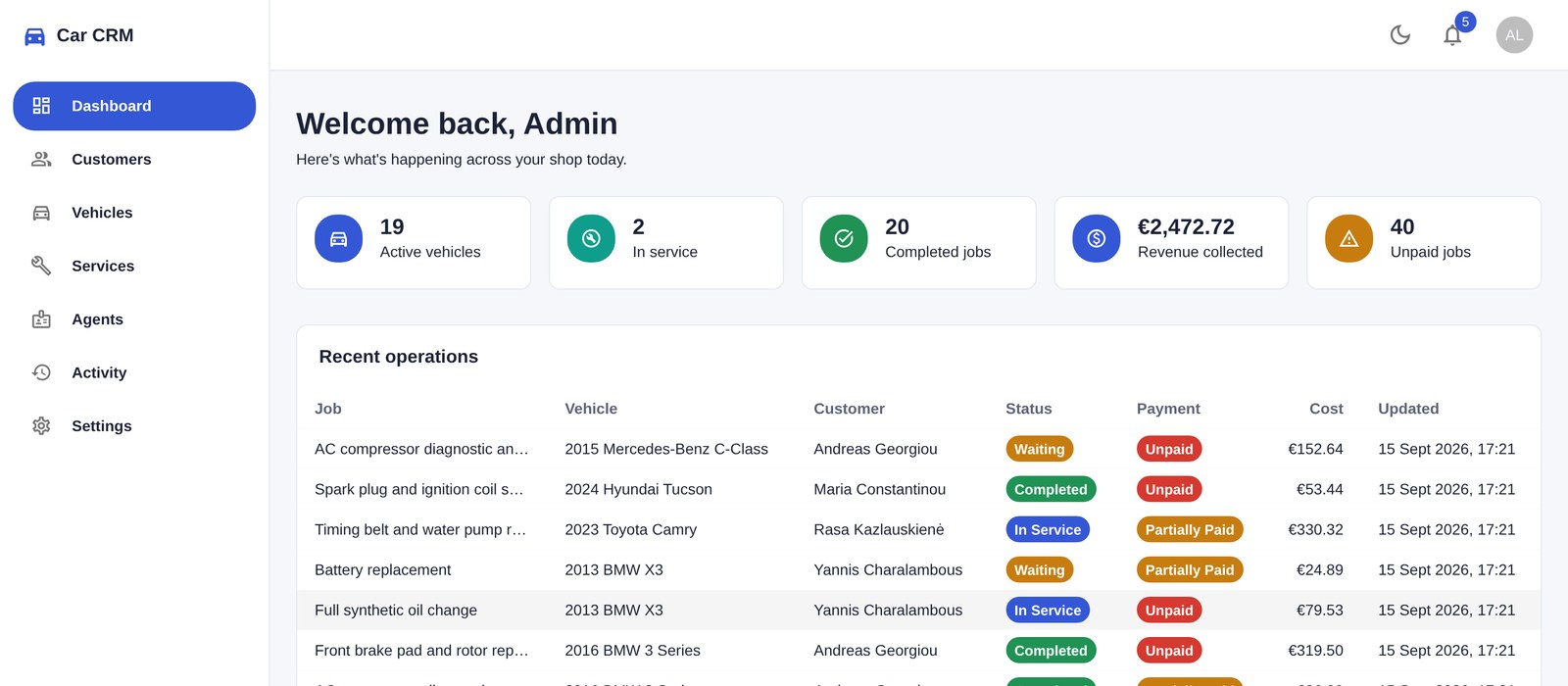Click the Updated column header
The image size is (1568, 686).
tap(1408, 409)
